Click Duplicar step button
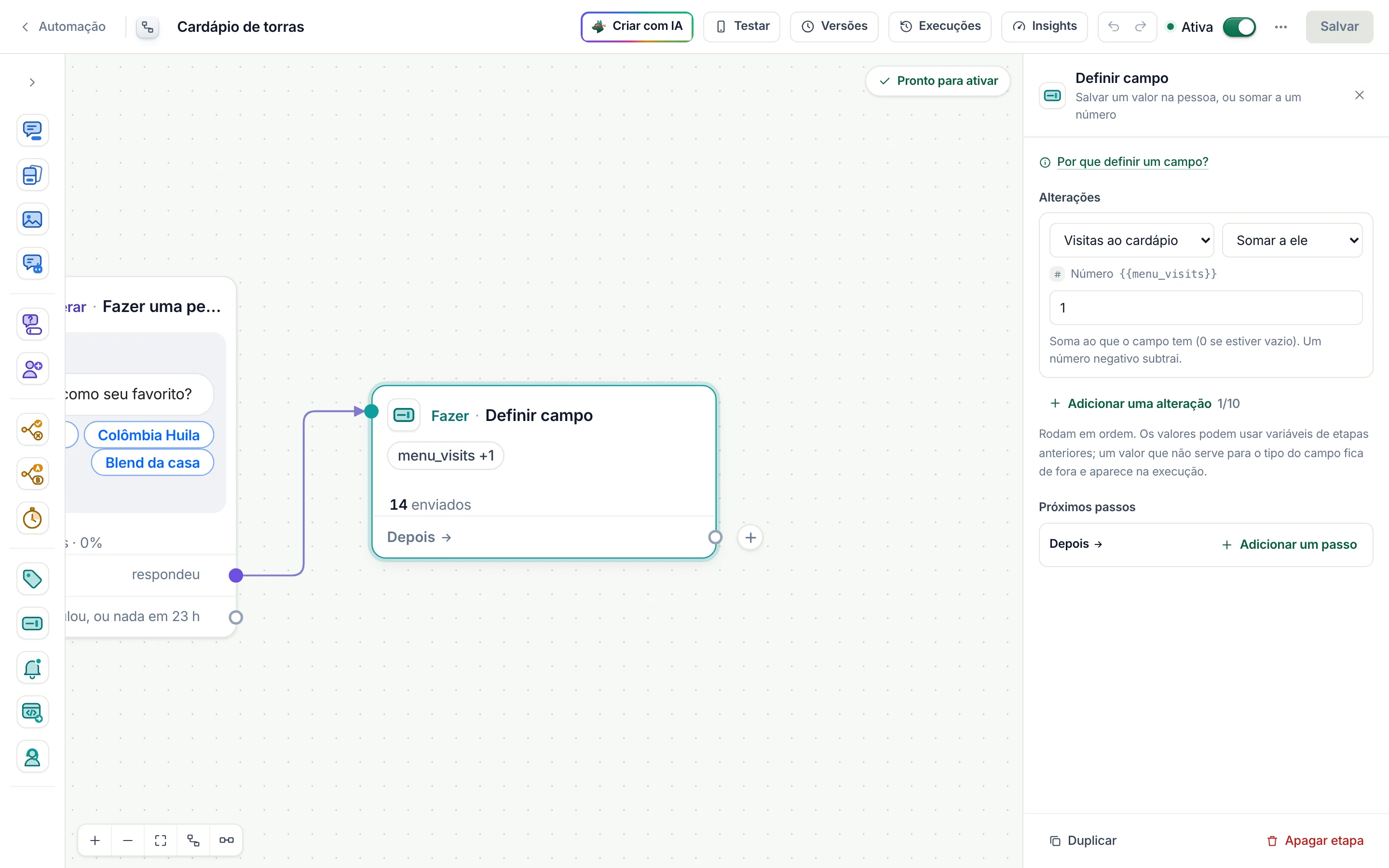The height and width of the screenshot is (868, 1389). (1082, 841)
